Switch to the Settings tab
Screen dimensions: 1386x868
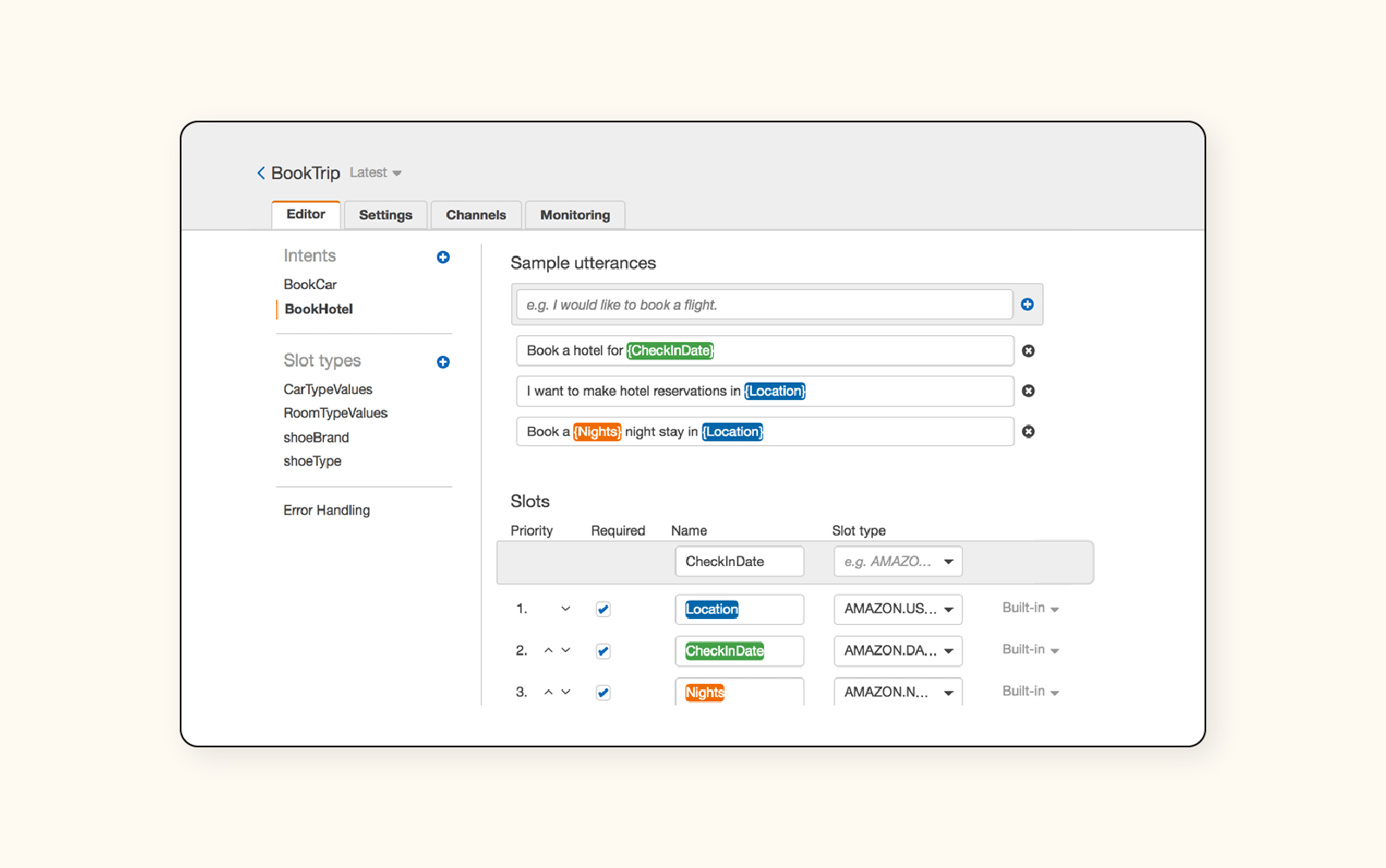click(x=386, y=215)
